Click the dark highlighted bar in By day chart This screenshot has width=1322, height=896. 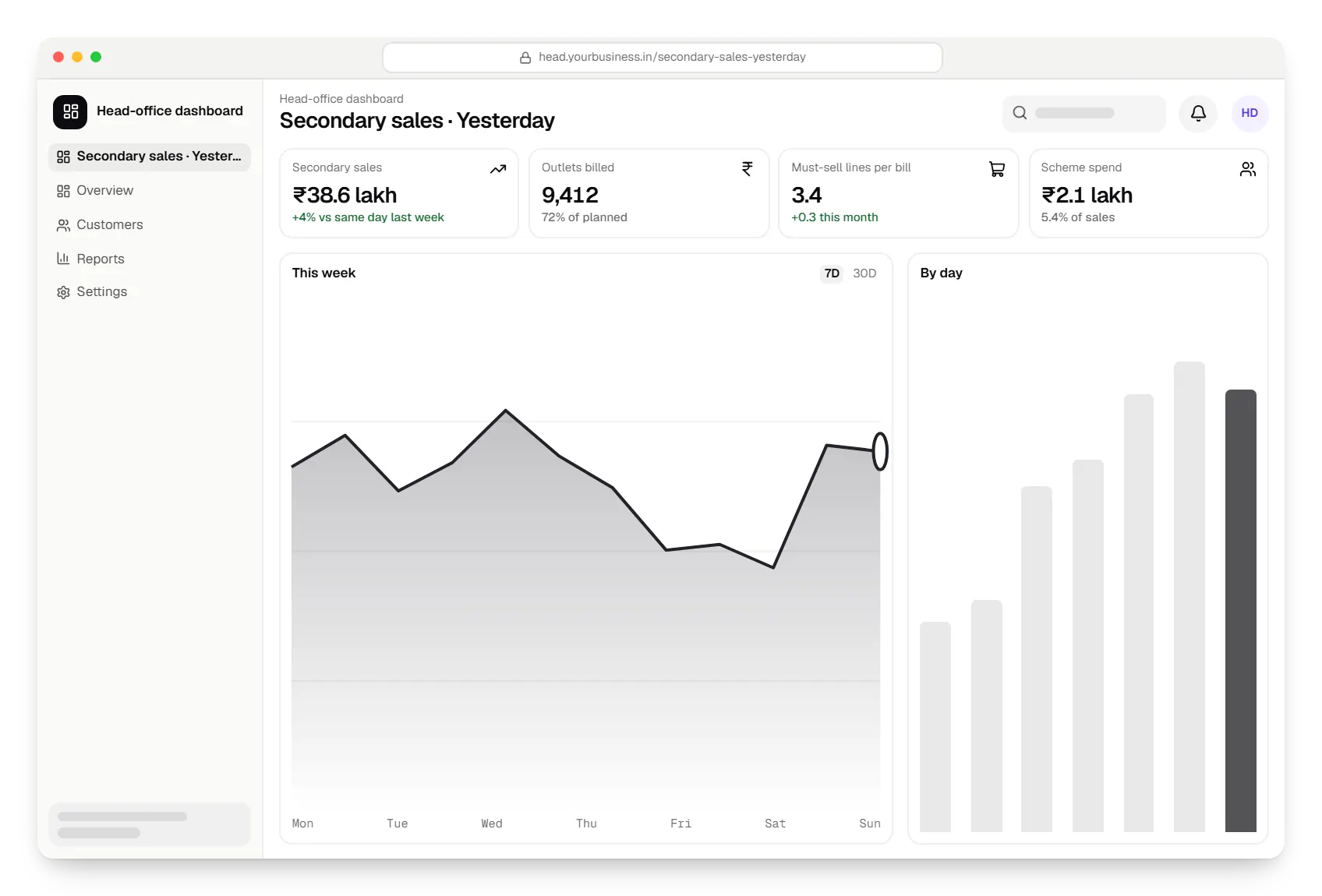1241,611
